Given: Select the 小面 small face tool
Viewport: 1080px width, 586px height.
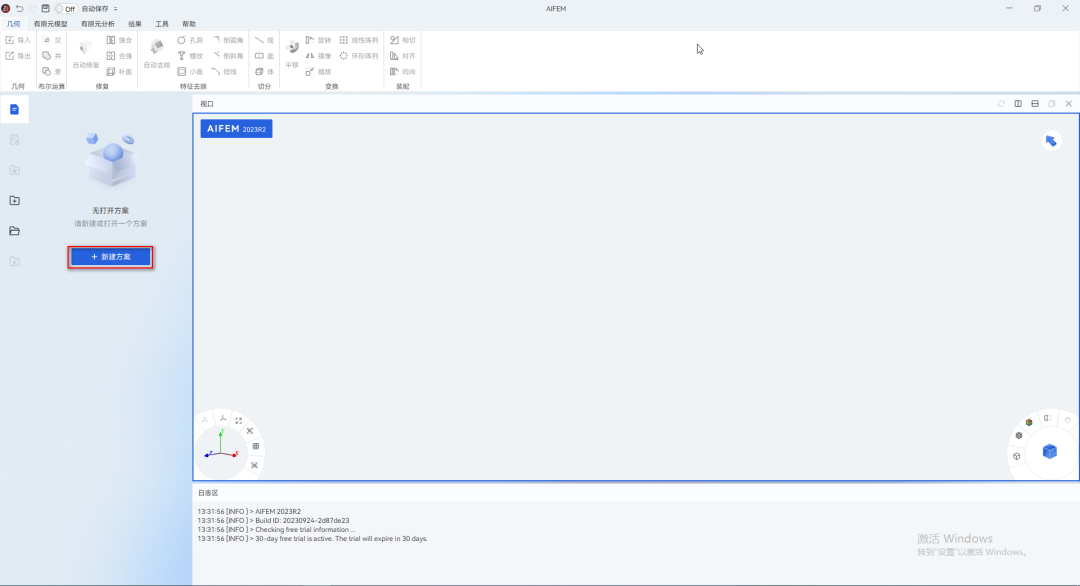Looking at the screenshot, I should (x=190, y=72).
